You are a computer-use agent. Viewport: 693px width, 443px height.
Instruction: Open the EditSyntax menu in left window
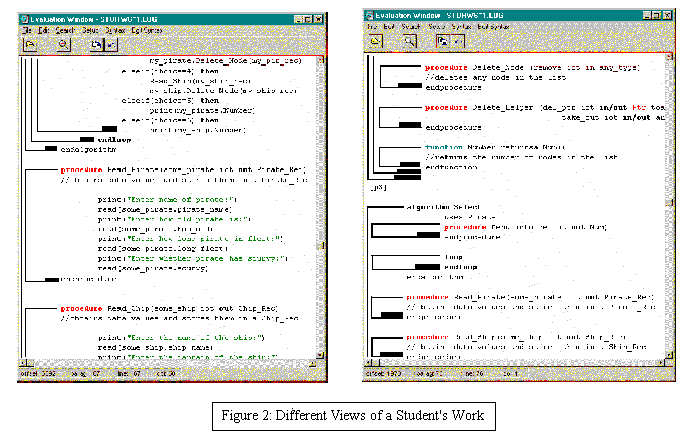coord(147,31)
